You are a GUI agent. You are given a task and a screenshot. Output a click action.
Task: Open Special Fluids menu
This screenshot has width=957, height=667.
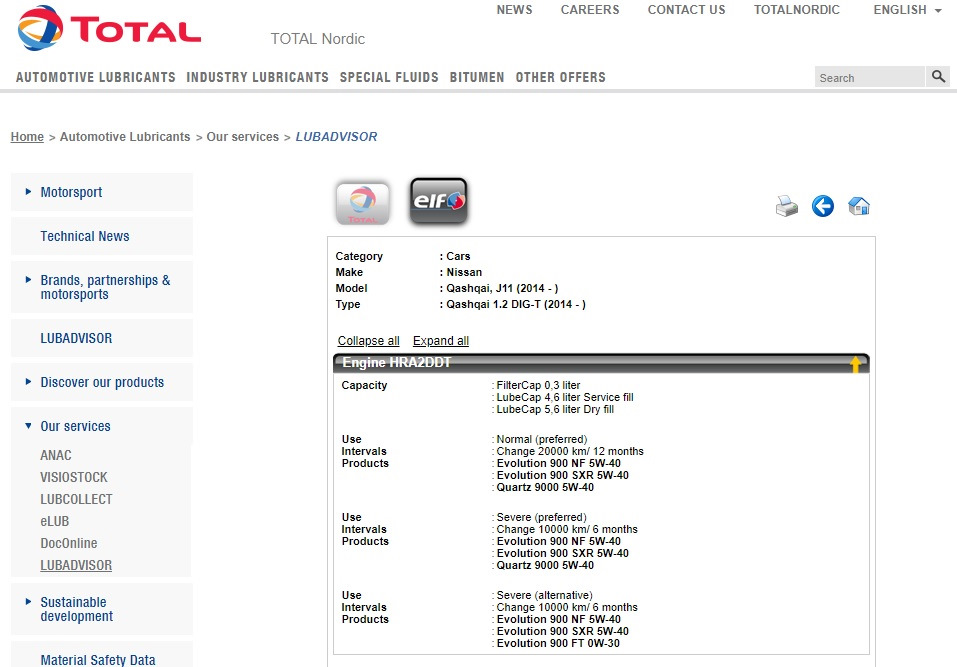[x=389, y=78]
